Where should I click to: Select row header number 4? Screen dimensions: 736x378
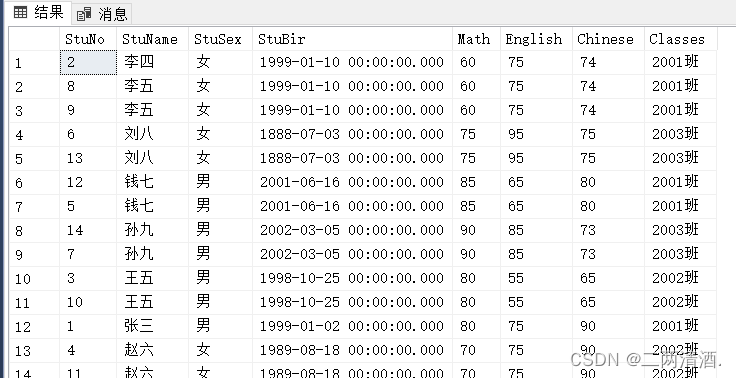coord(35,135)
